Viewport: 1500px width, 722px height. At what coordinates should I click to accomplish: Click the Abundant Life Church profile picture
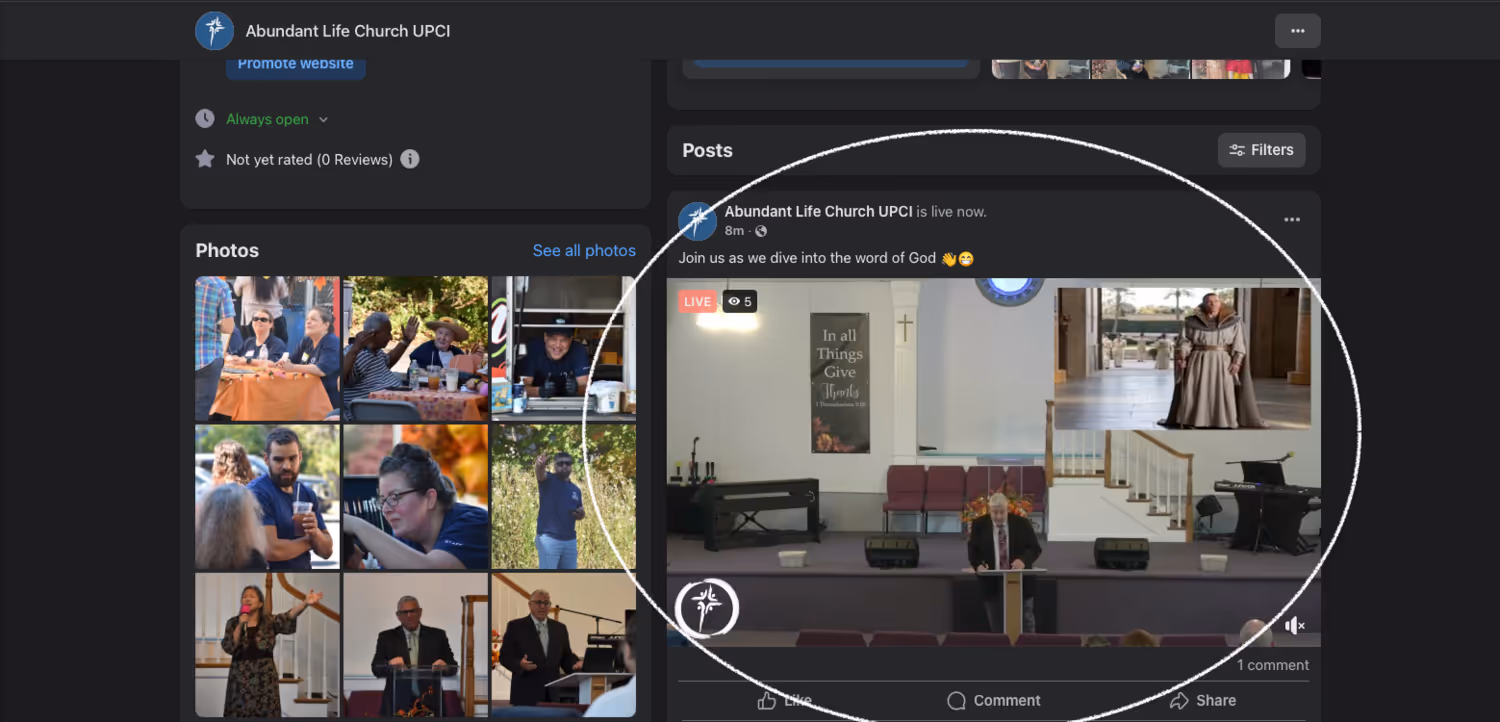214,30
